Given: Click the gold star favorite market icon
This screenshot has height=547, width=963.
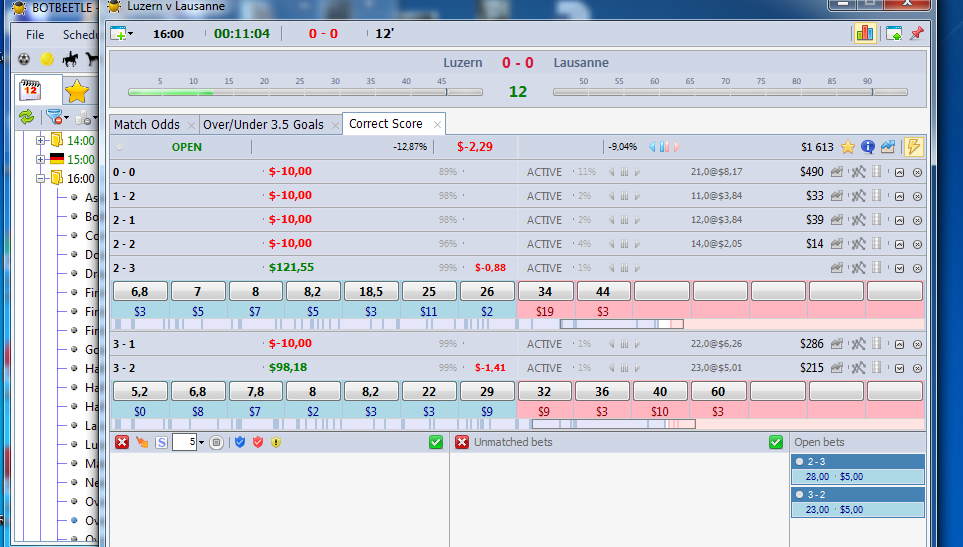Looking at the screenshot, I should (848, 147).
